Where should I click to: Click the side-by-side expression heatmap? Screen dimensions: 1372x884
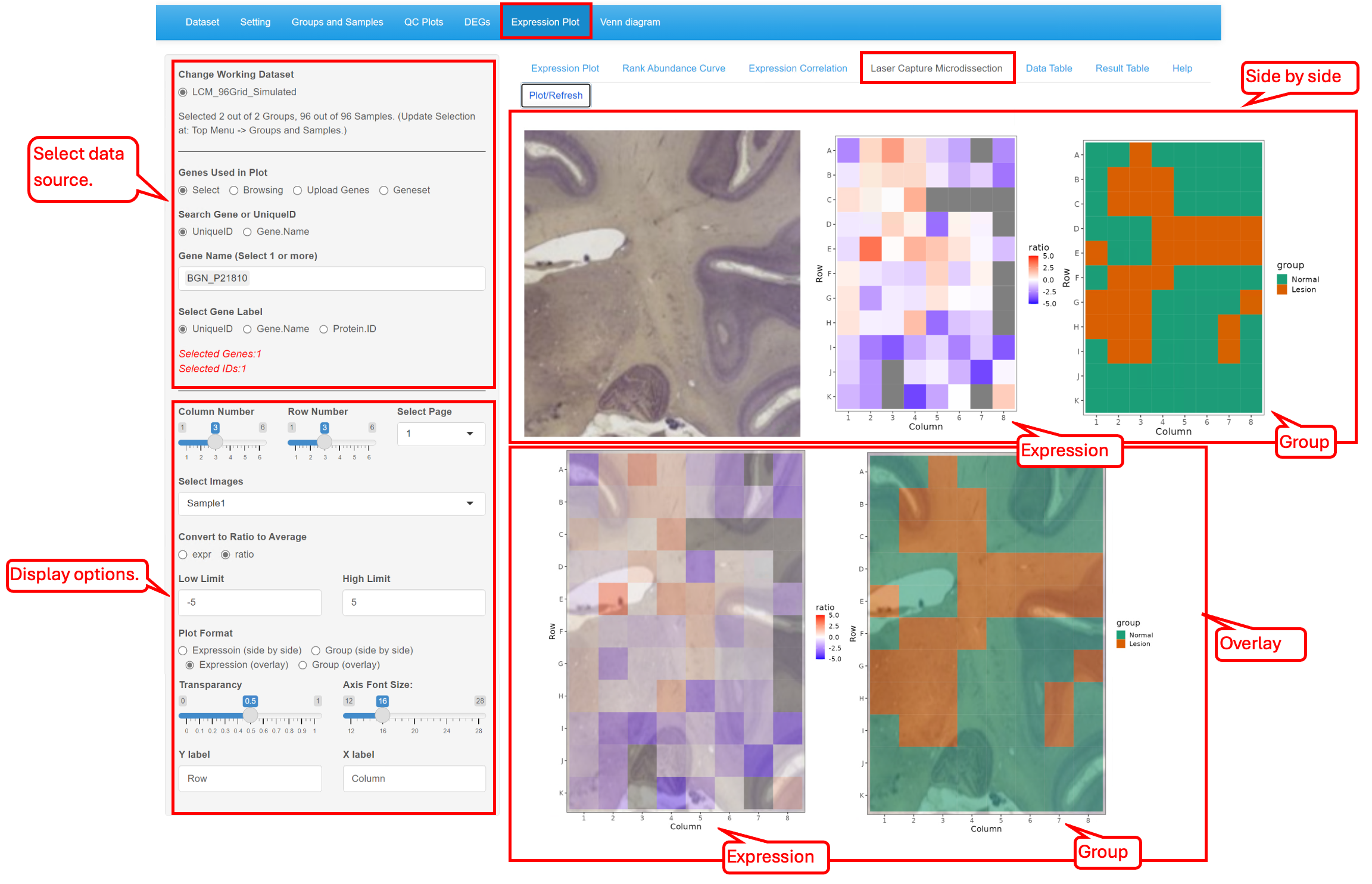pyautogui.click(x=926, y=273)
